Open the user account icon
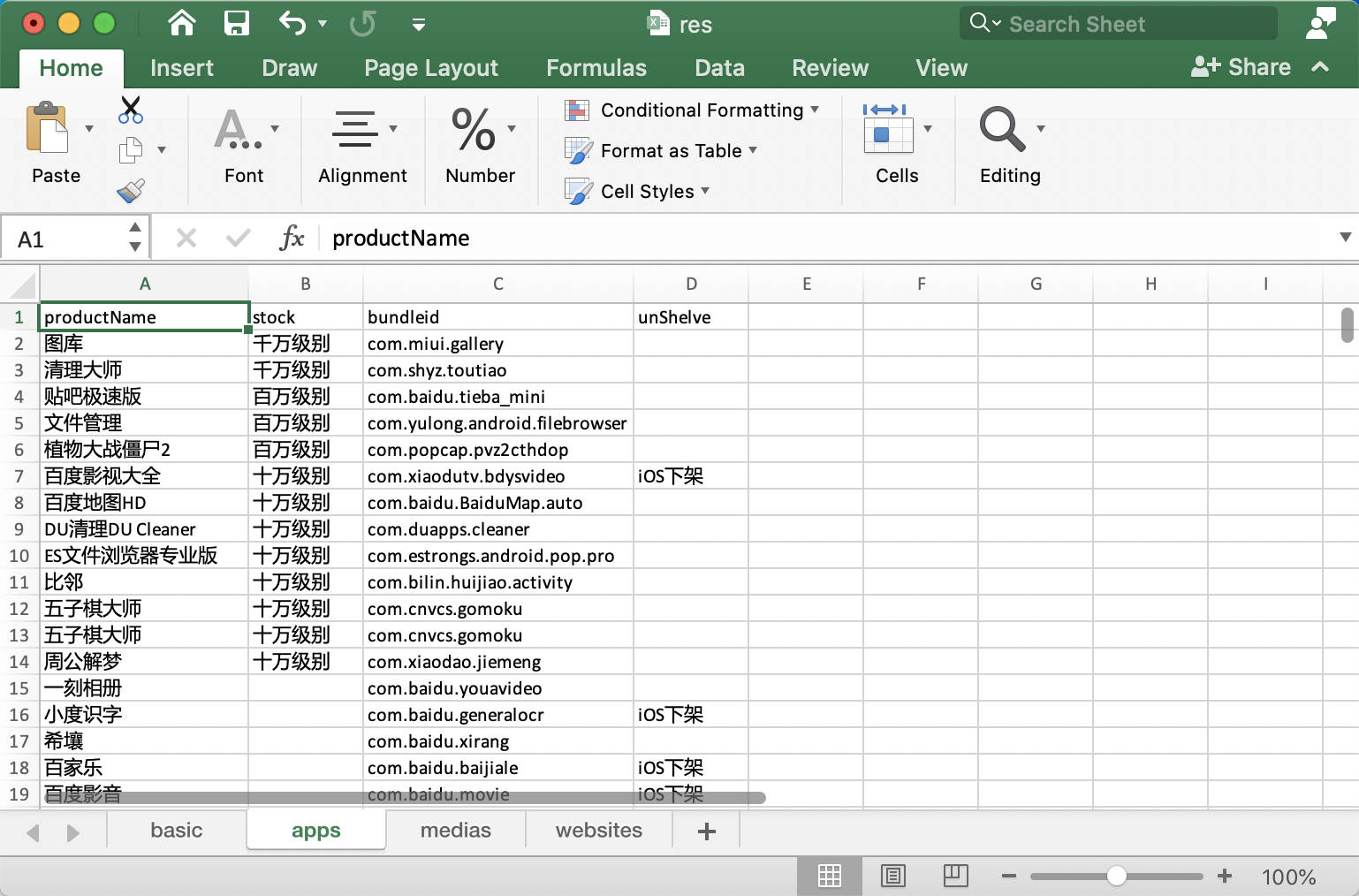1359x896 pixels. (1320, 24)
